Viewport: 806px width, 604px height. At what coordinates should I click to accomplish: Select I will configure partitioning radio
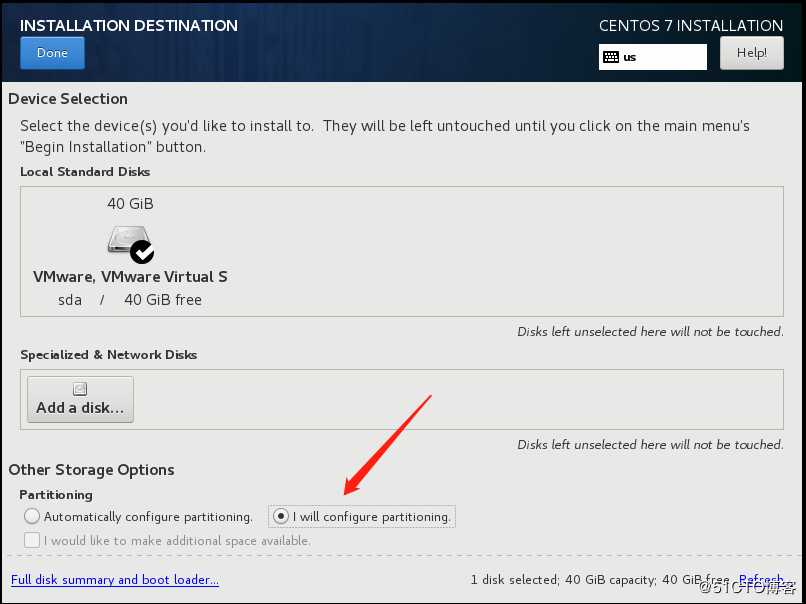pos(281,516)
